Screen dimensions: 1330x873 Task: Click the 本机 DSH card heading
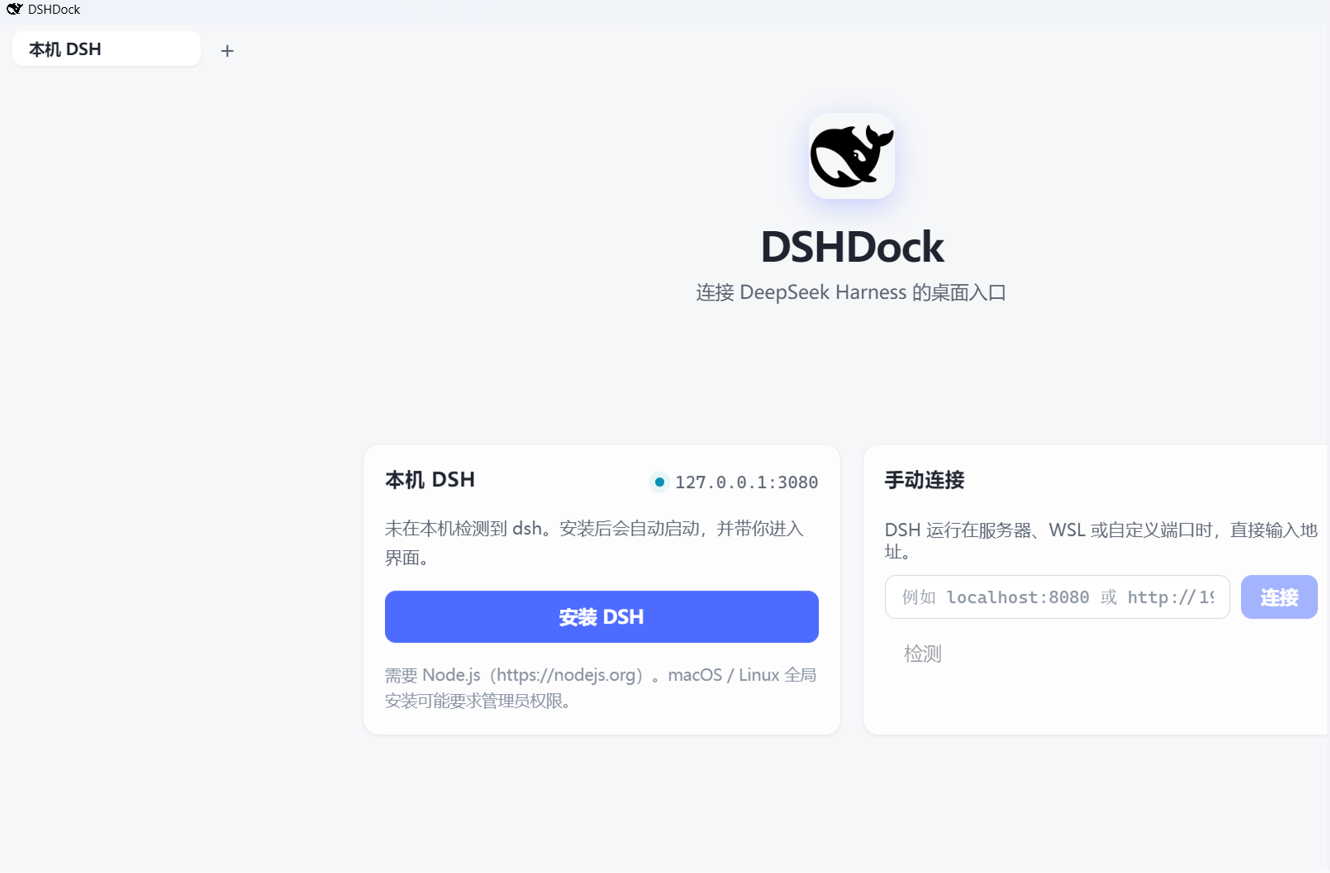point(430,480)
